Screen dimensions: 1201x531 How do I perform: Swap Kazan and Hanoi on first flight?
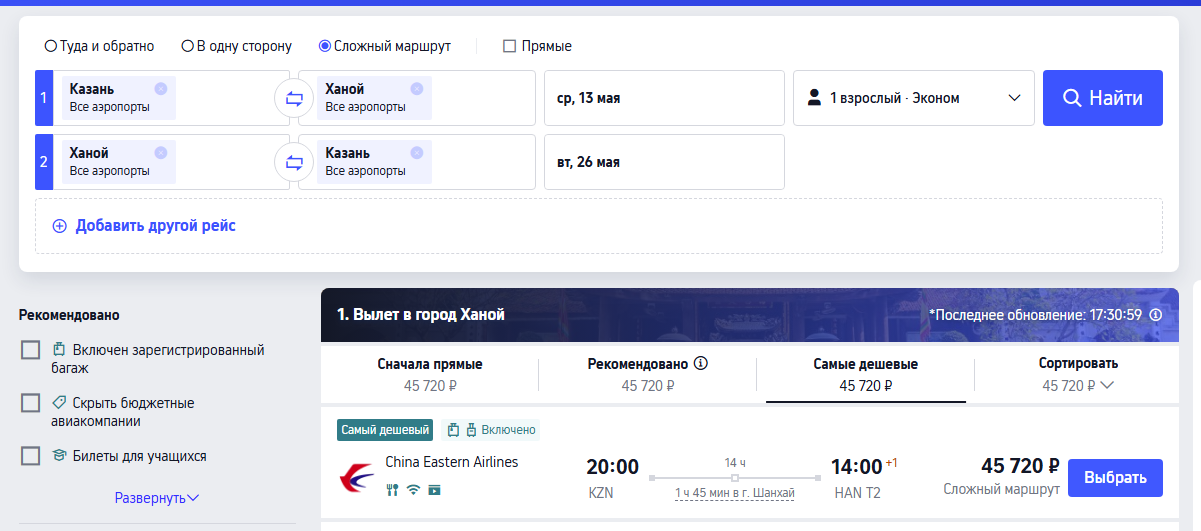tap(294, 98)
